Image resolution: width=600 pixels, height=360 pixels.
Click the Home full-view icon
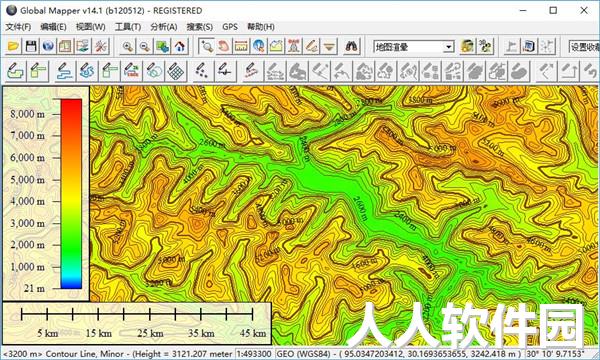(180, 47)
